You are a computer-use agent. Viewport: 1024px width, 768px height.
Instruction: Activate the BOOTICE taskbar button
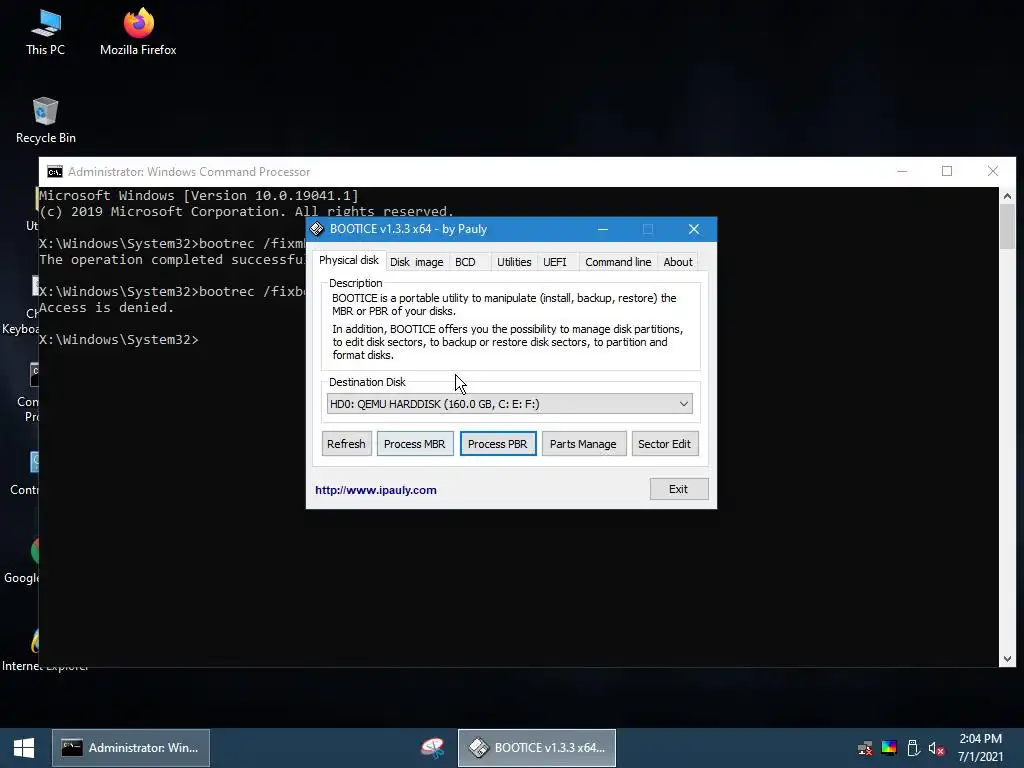tap(537, 748)
